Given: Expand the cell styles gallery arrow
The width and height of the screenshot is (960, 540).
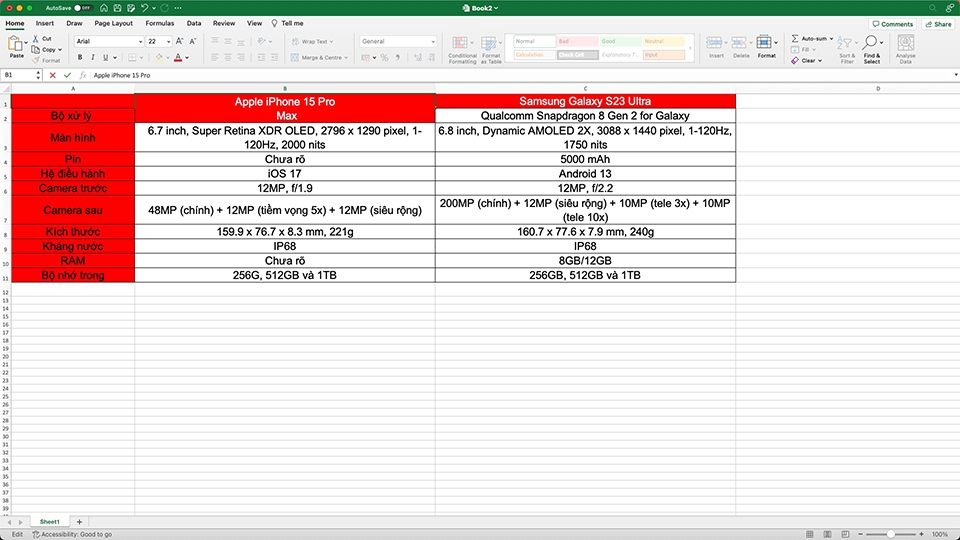Looking at the screenshot, I should [690, 48].
